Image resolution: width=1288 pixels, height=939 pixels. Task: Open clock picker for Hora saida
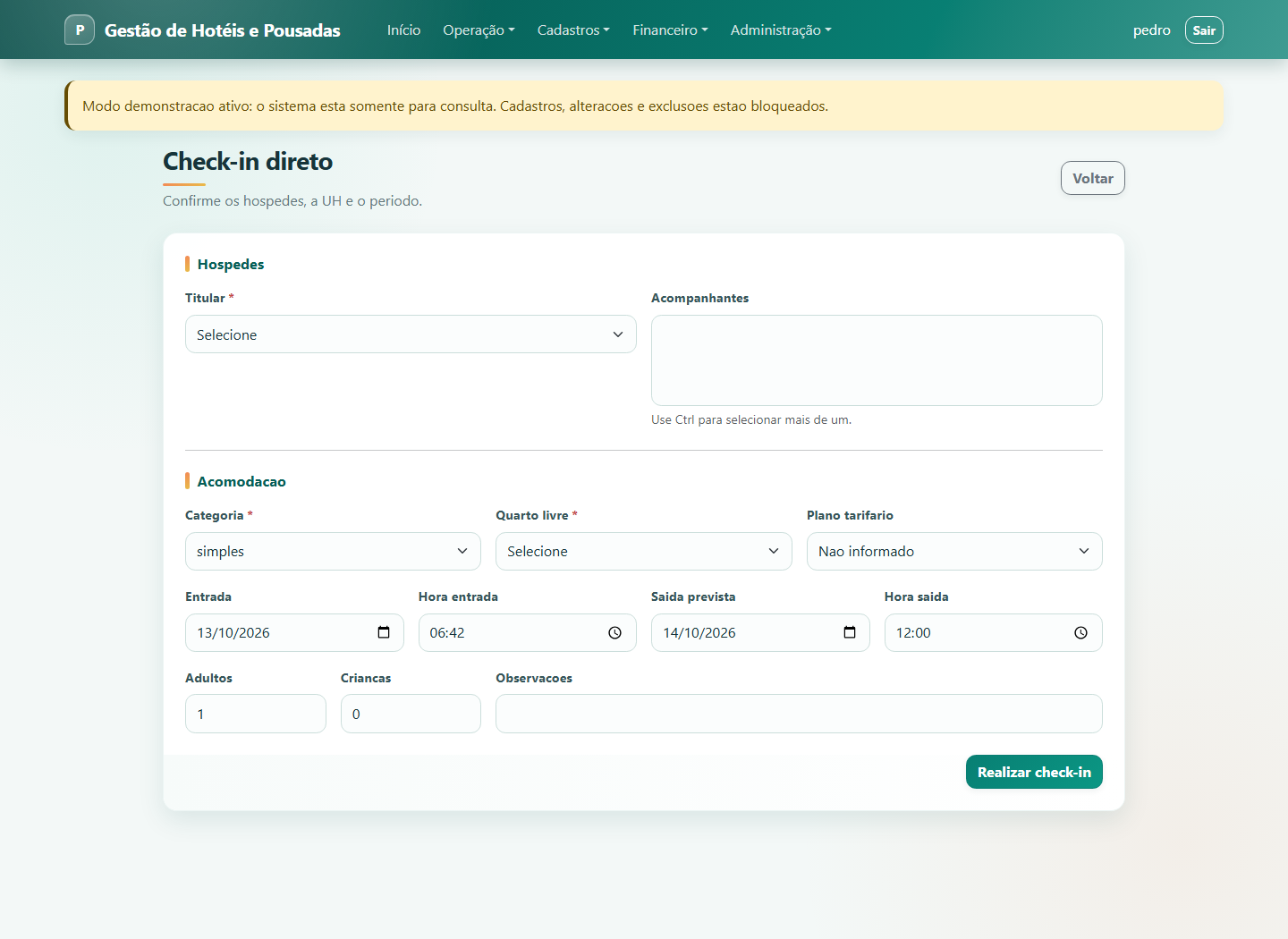tap(1080, 632)
